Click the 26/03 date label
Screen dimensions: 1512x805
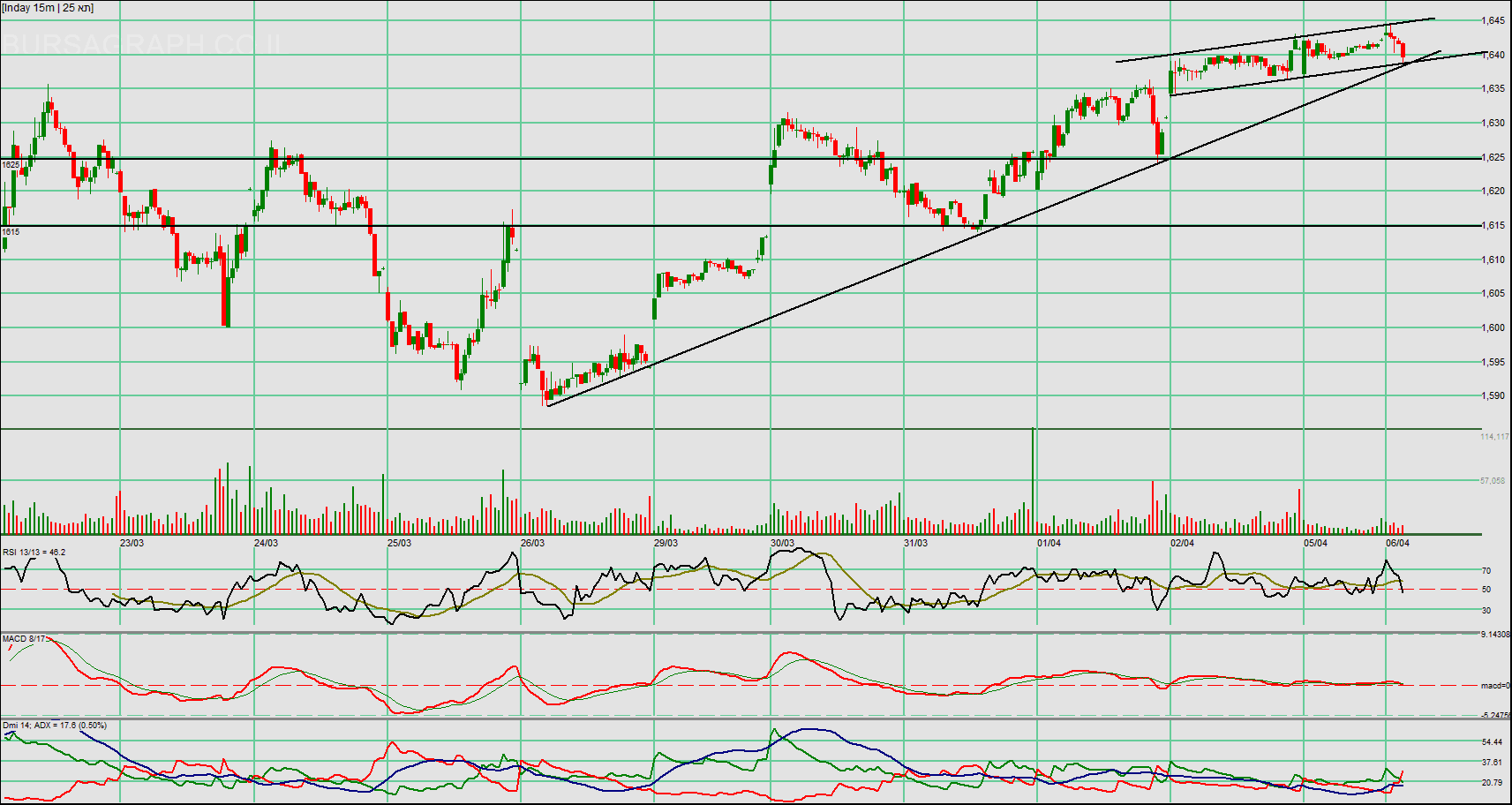pos(532,543)
